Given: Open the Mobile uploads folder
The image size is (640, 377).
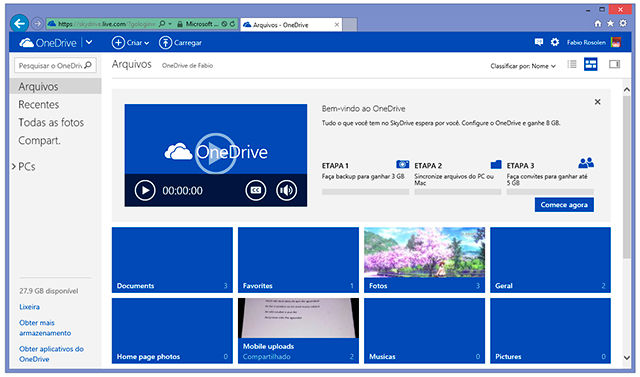Looking at the screenshot, I should [x=298, y=331].
